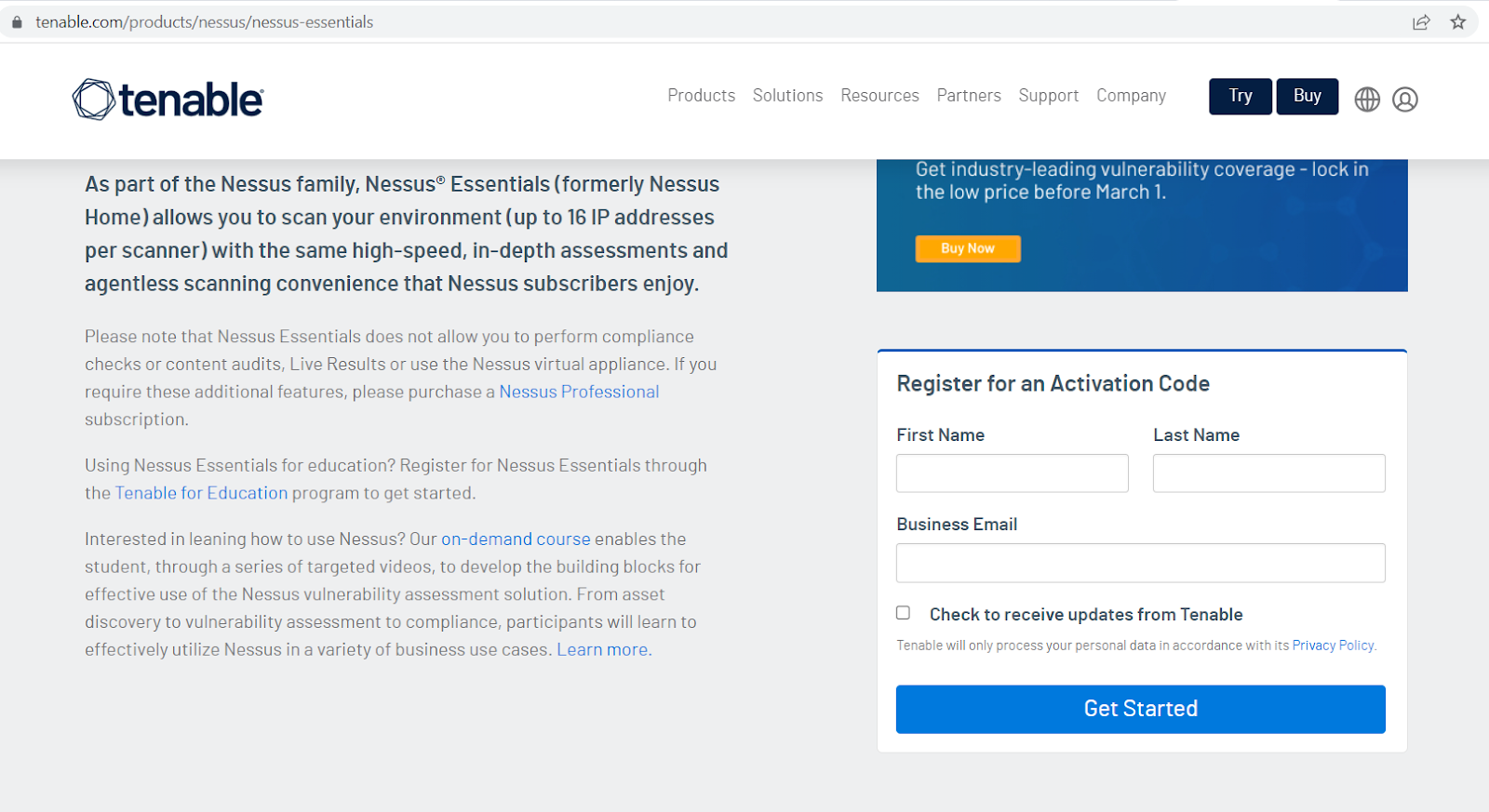Focus the First Name input field
This screenshot has height=812, width=1489.
click(1013, 473)
